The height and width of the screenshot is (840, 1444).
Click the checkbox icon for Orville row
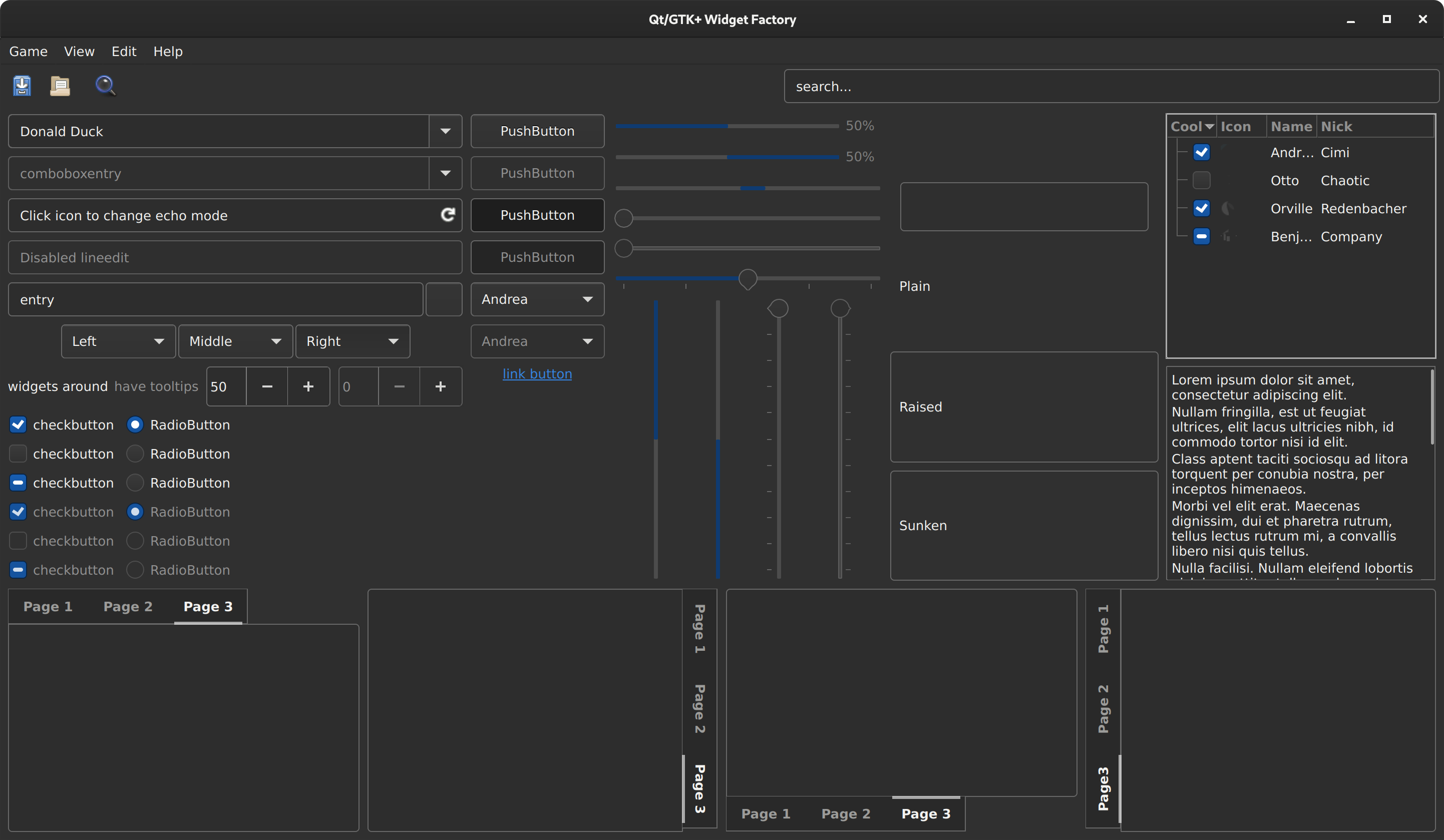point(1201,208)
